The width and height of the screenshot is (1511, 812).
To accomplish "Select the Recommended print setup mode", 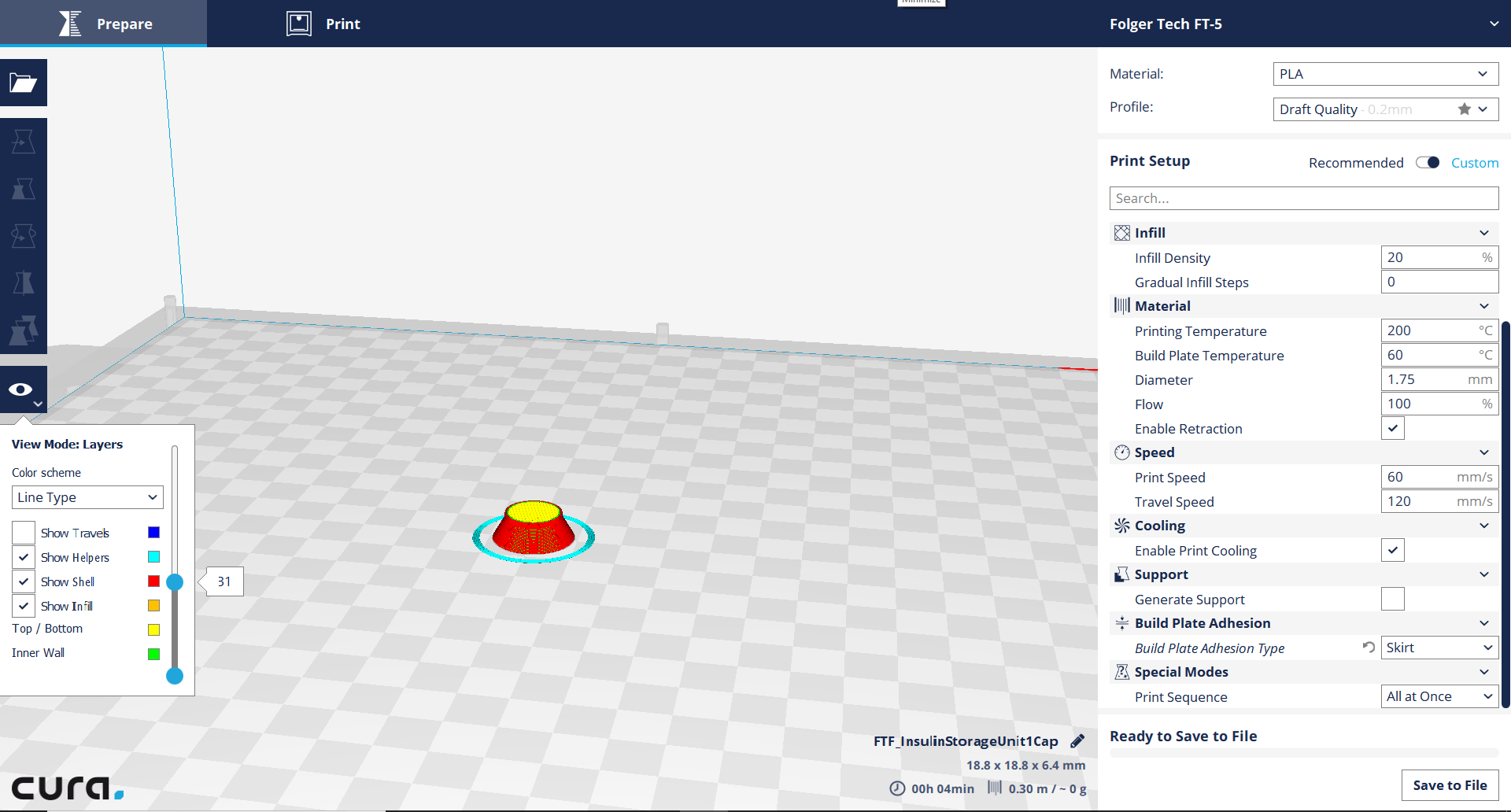I will [1356, 163].
